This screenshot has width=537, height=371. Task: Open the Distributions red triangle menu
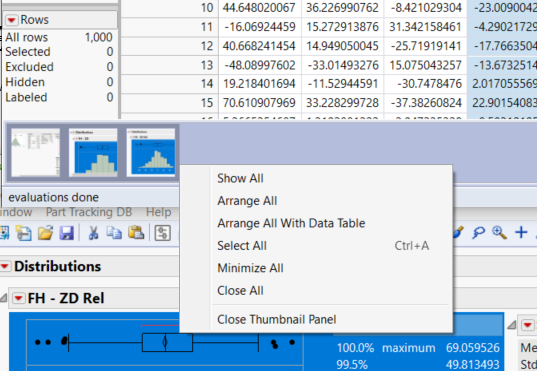click(5, 266)
